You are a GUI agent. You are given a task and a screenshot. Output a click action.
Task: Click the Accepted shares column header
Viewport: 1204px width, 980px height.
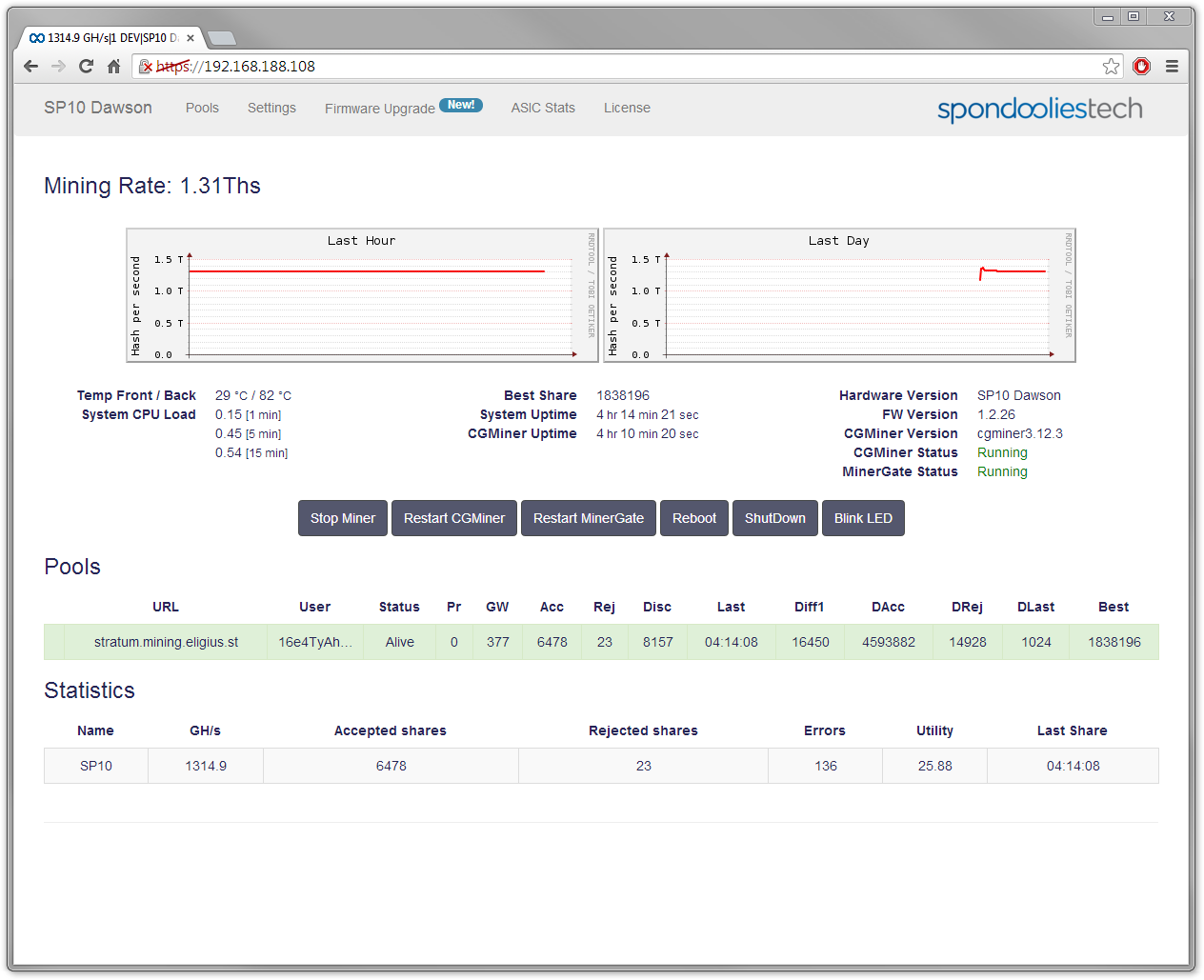click(x=391, y=730)
